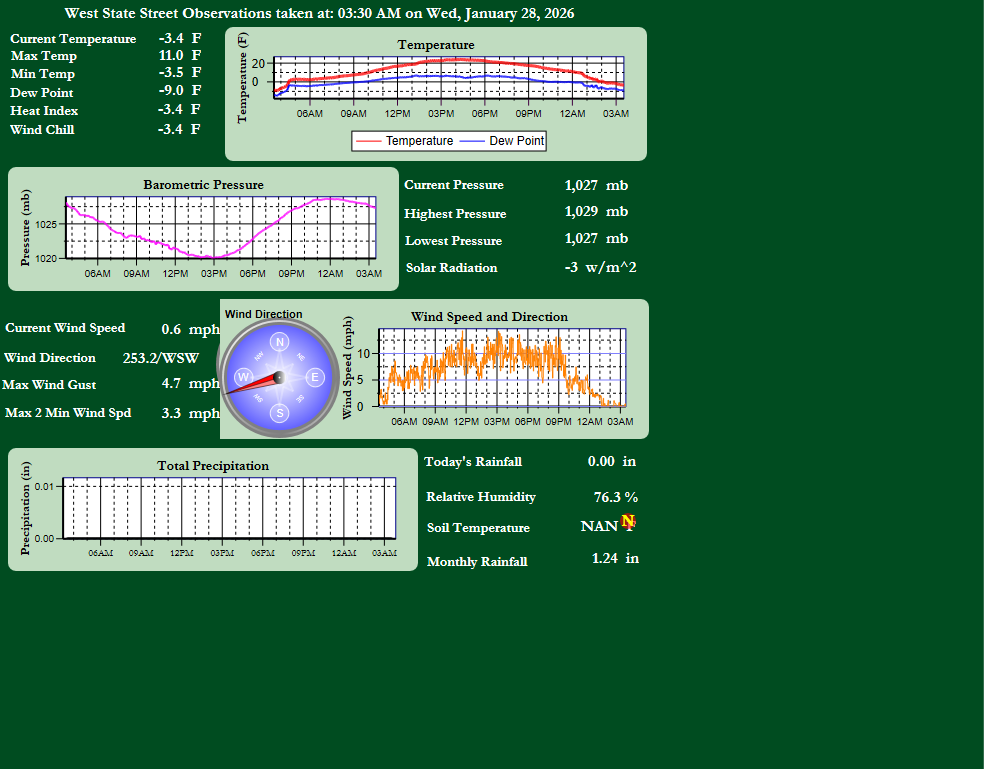Click the red Temperature legend entry
Screen dimensions: 984x769
coord(405,141)
